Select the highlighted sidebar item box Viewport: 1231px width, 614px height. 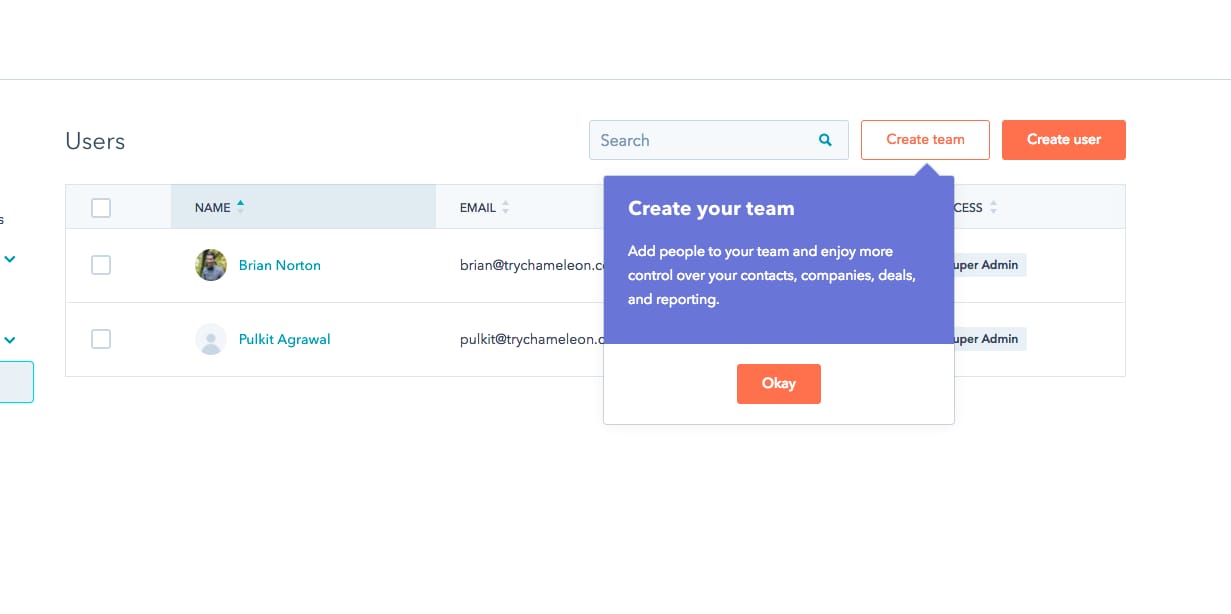pyautogui.click(x=16, y=382)
